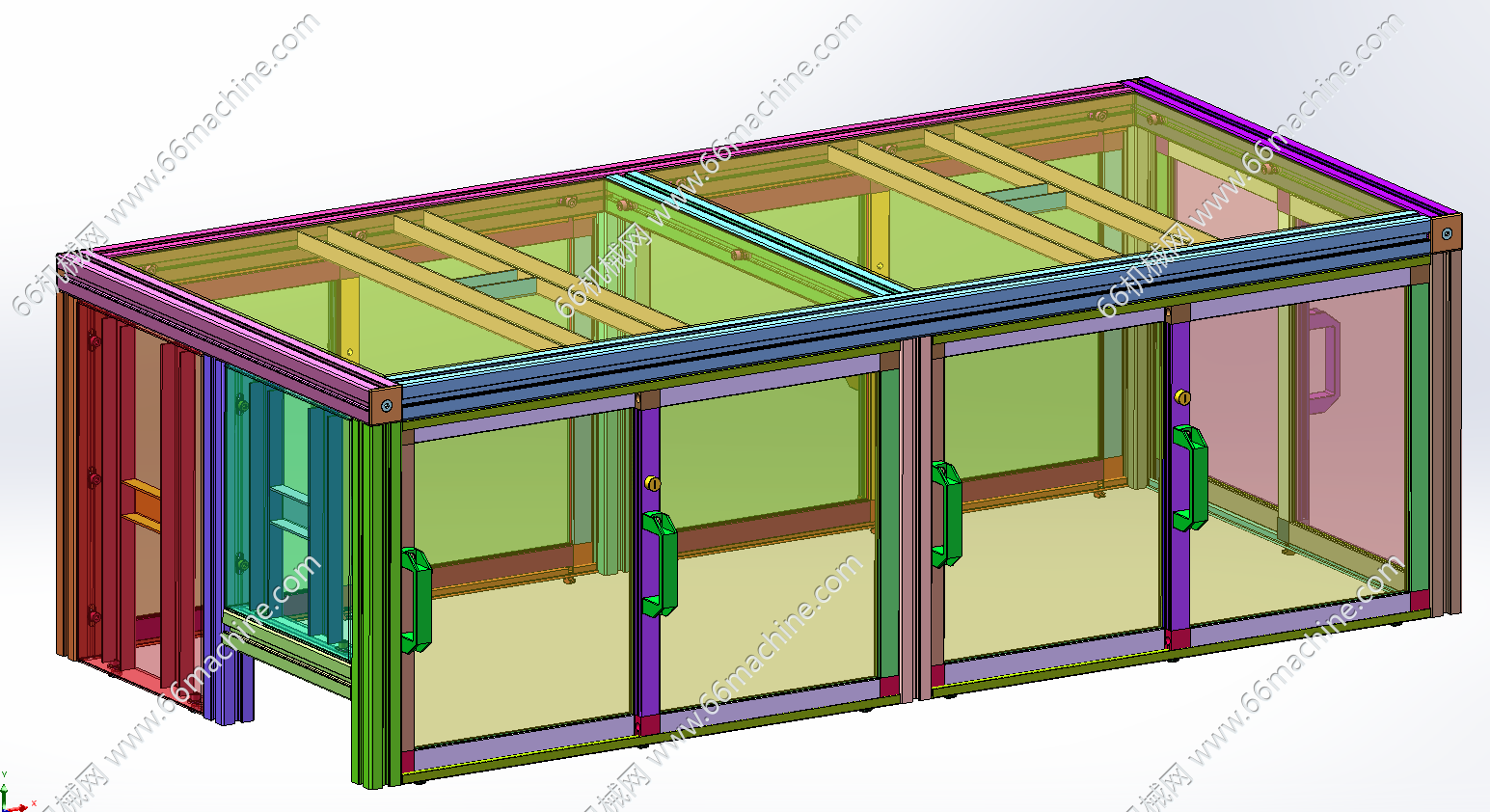Image resolution: width=1490 pixels, height=812 pixels.
Task: Select the green handle on the right purple stile
Action: 1189,478
